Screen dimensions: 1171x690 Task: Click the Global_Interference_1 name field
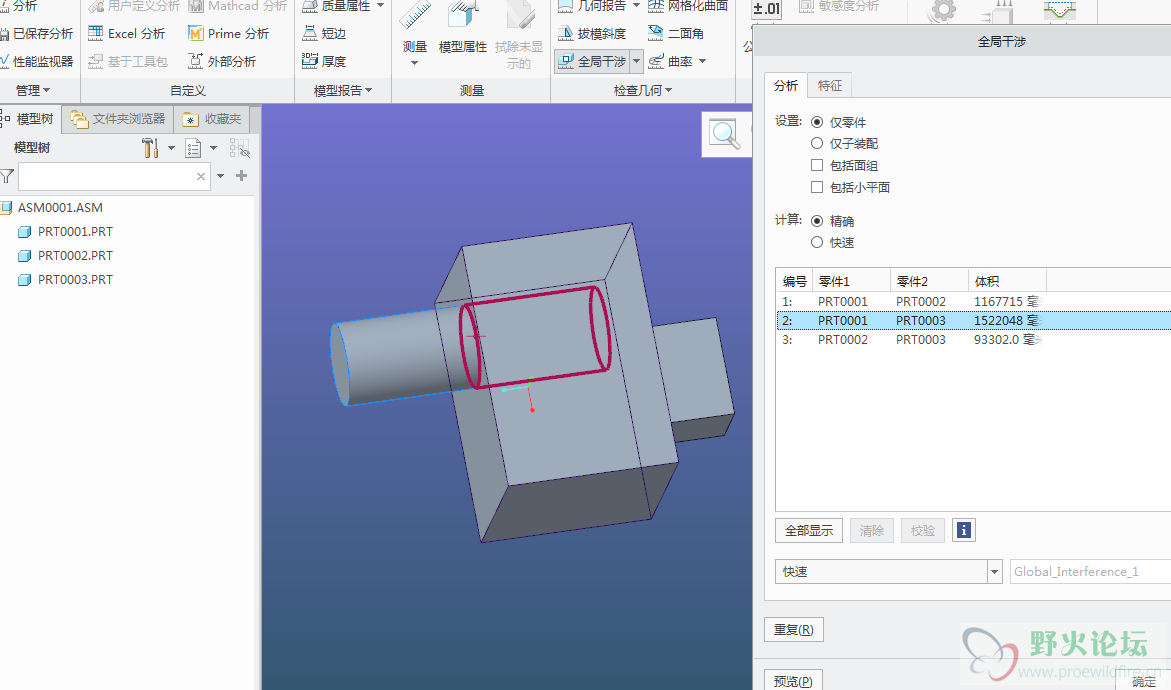pyautogui.click(x=1090, y=571)
